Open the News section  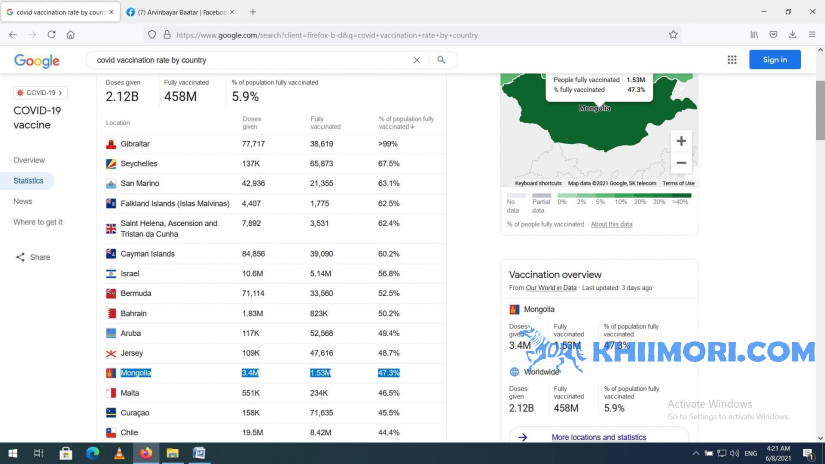point(23,201)
